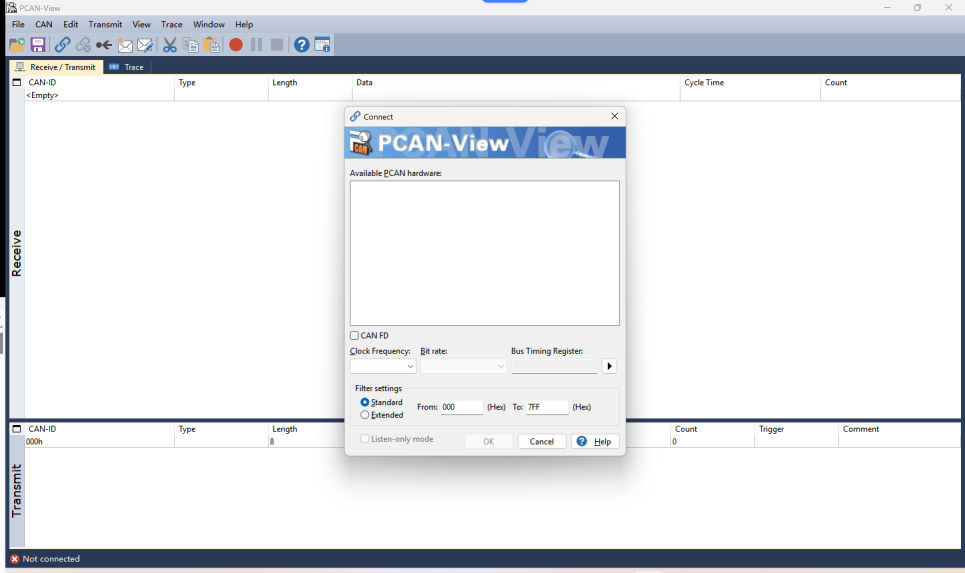The width and height of the screenshot is (965, 573).
Task: Toggle the Listen-only mode checkbox
Action: tap(365, 439)
